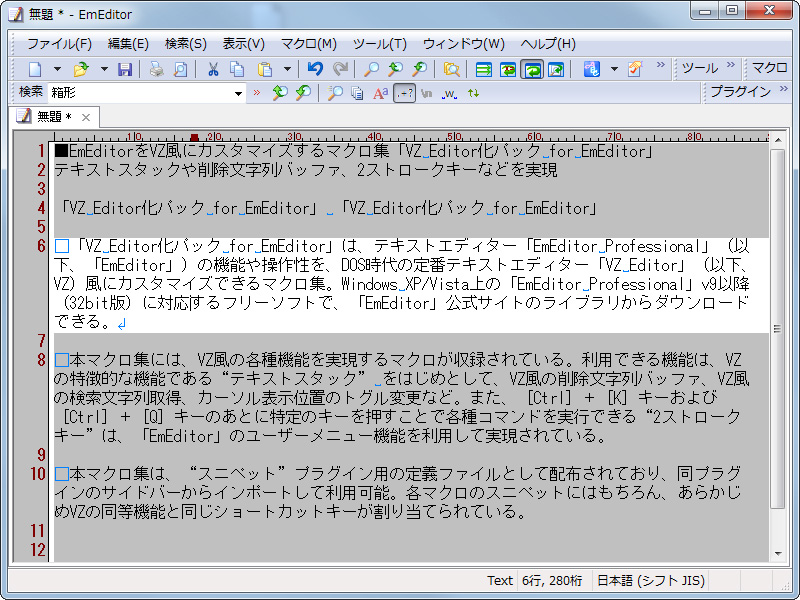
Task: Click search bar documents icon
Action: [357, 93]
